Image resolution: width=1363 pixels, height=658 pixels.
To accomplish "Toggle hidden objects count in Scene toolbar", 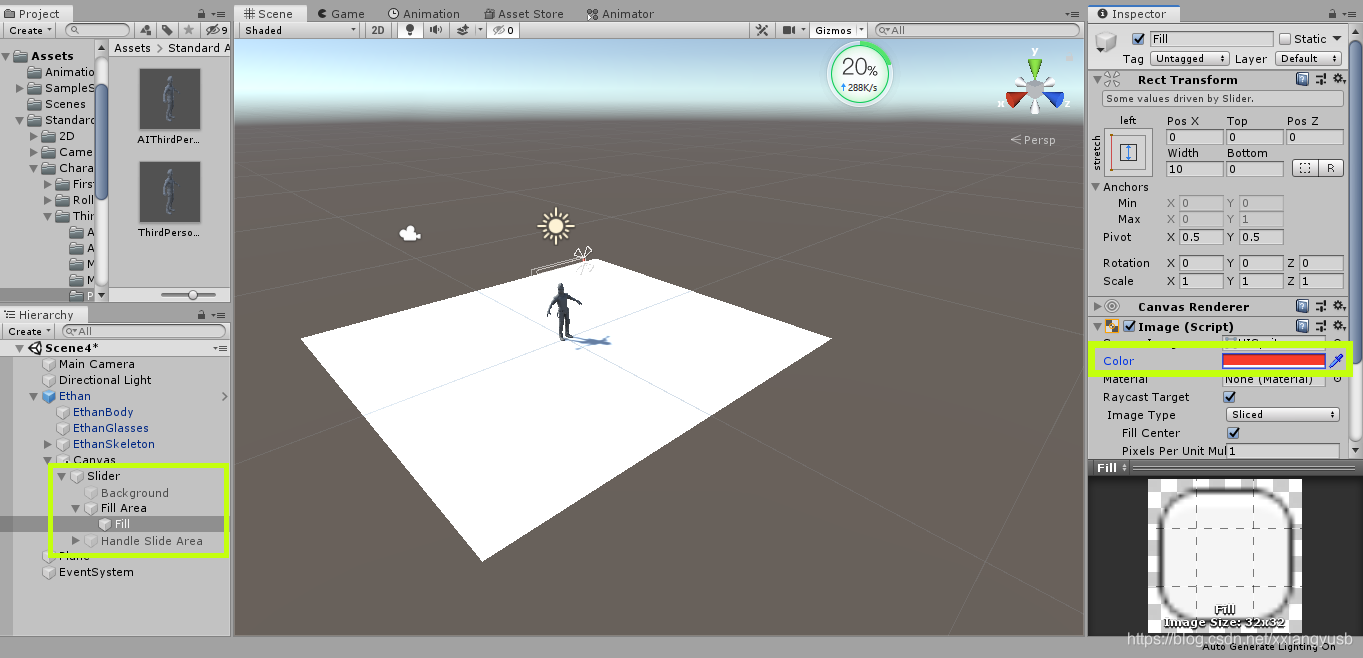I will click(x=503, y=30).
